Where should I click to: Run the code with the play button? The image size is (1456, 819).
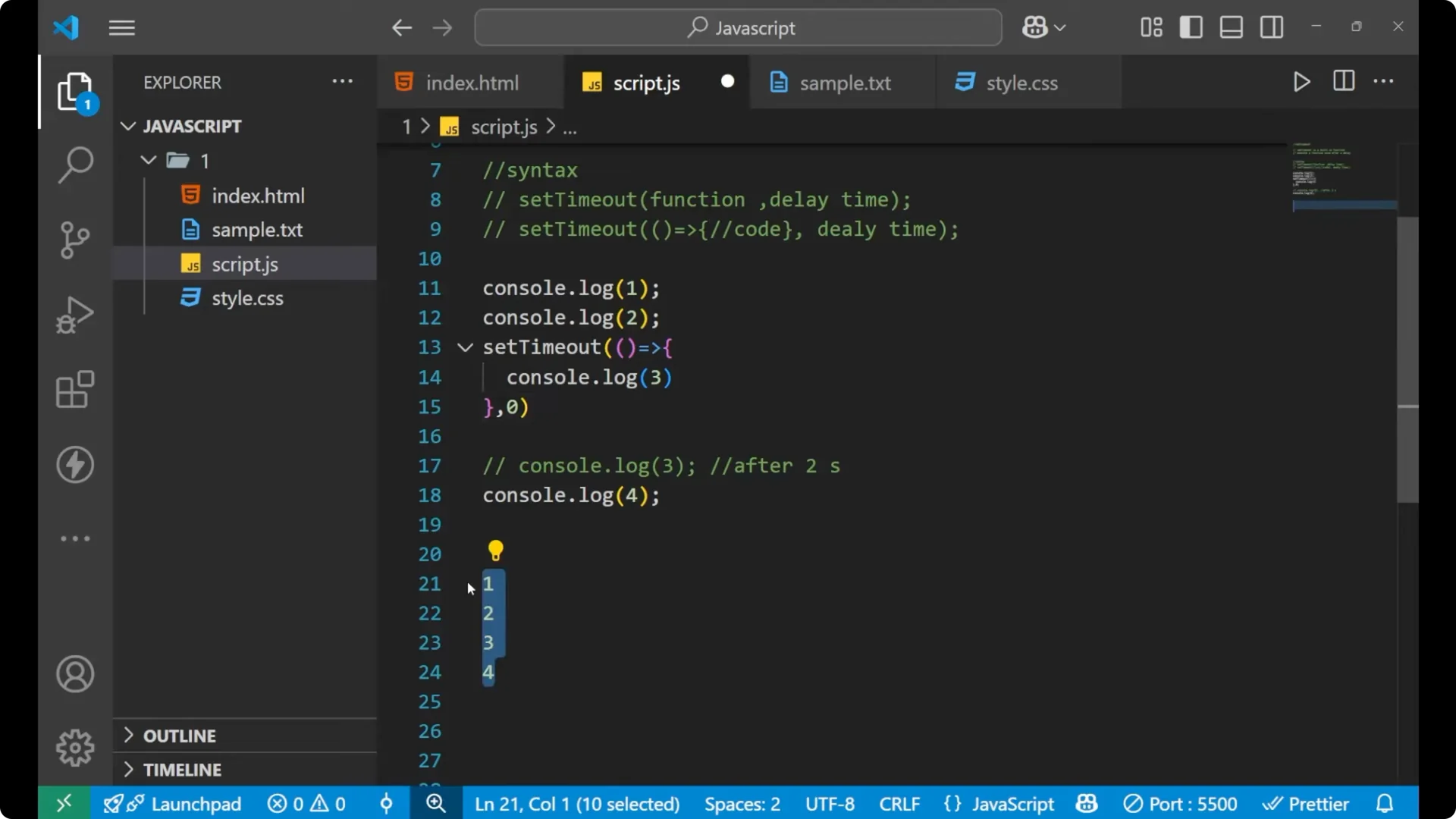1301,82
